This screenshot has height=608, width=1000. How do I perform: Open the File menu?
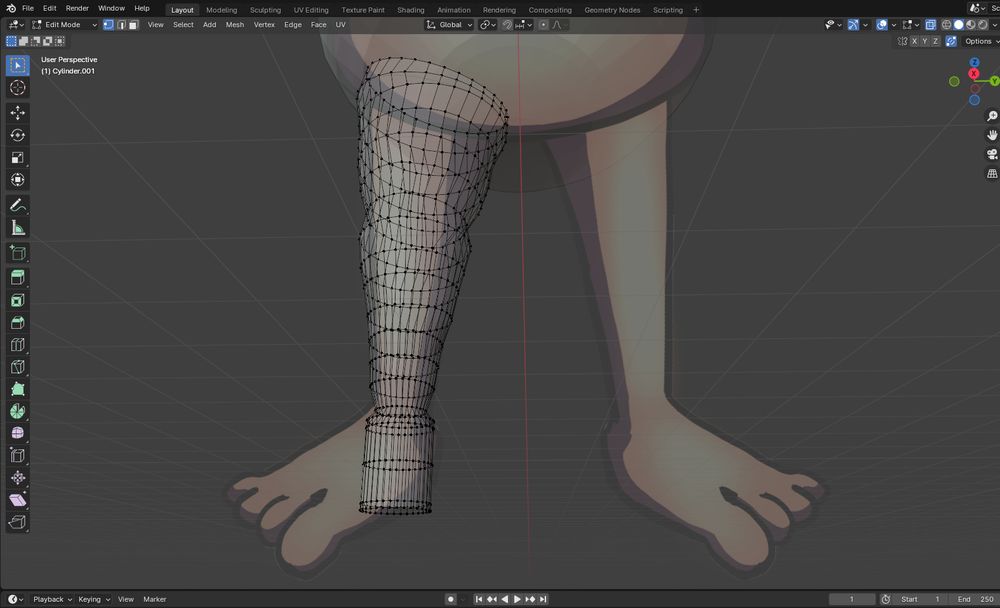28,8
